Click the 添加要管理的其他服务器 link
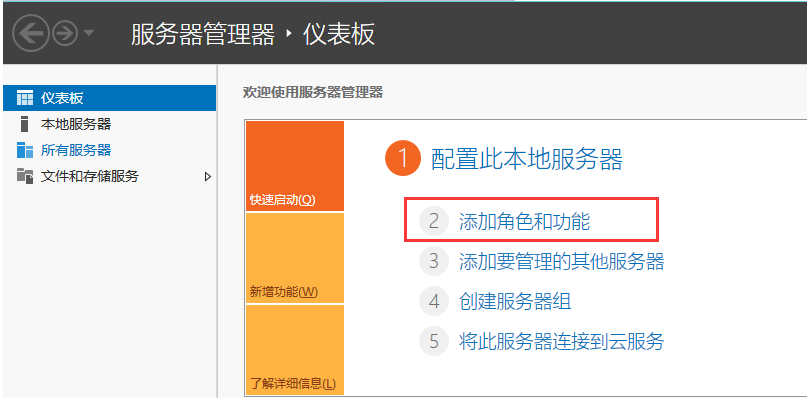Screen dimensions: 807x398 point(561,261)
